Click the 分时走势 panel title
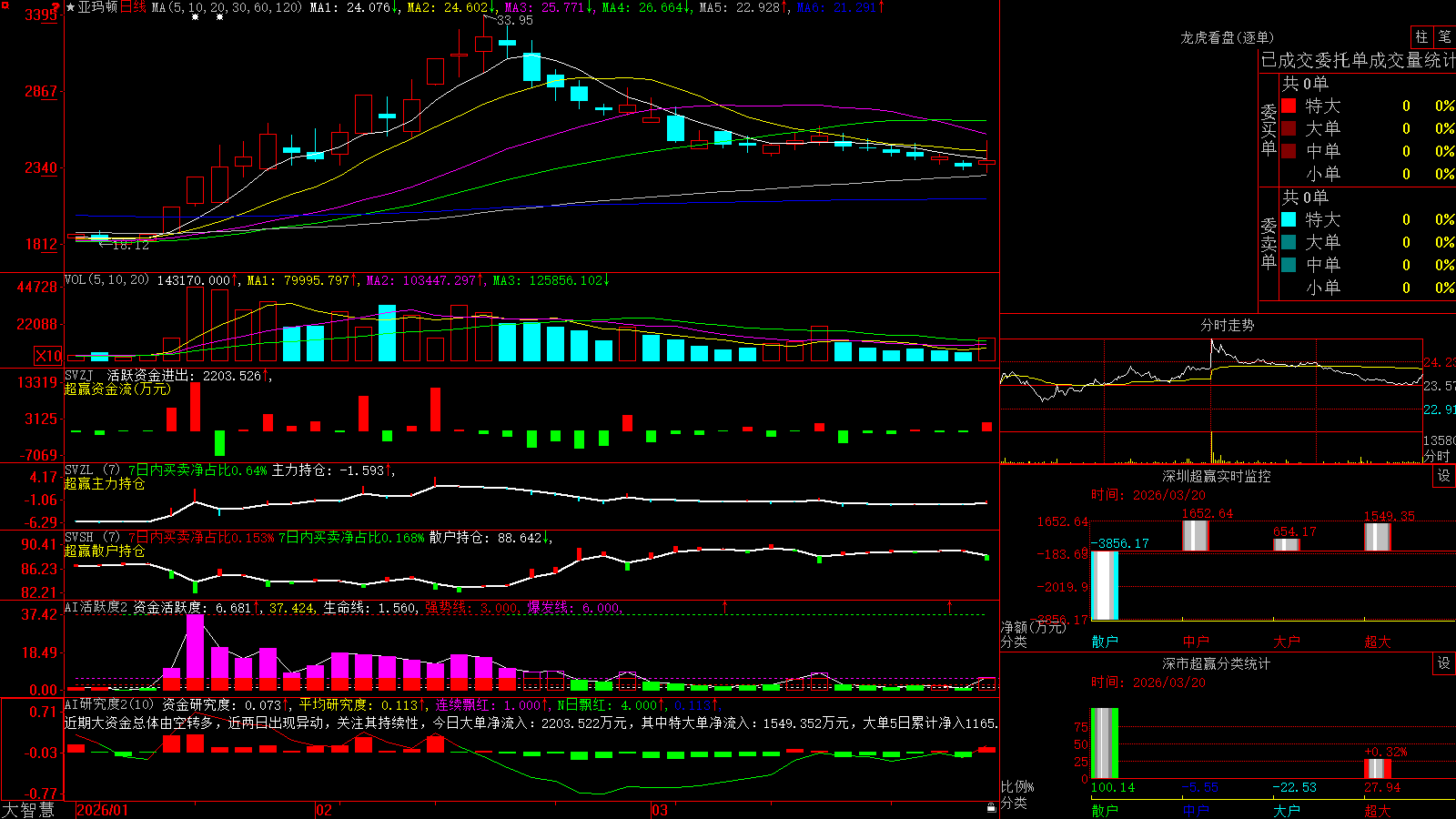This screenshot has height=819, width=1456. point(1228,325)
